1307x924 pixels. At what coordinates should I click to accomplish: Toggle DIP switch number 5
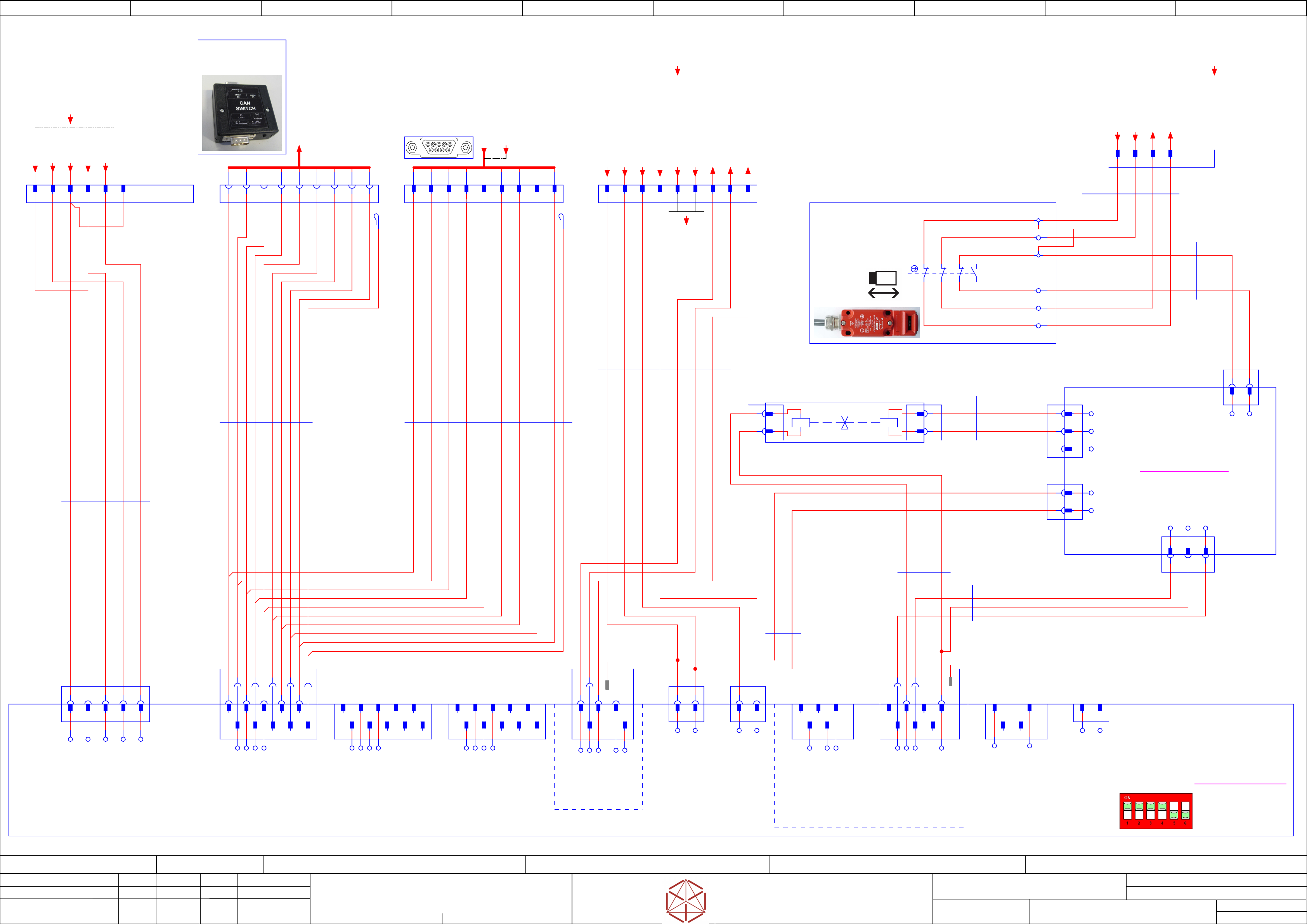tap(1174, 811)
